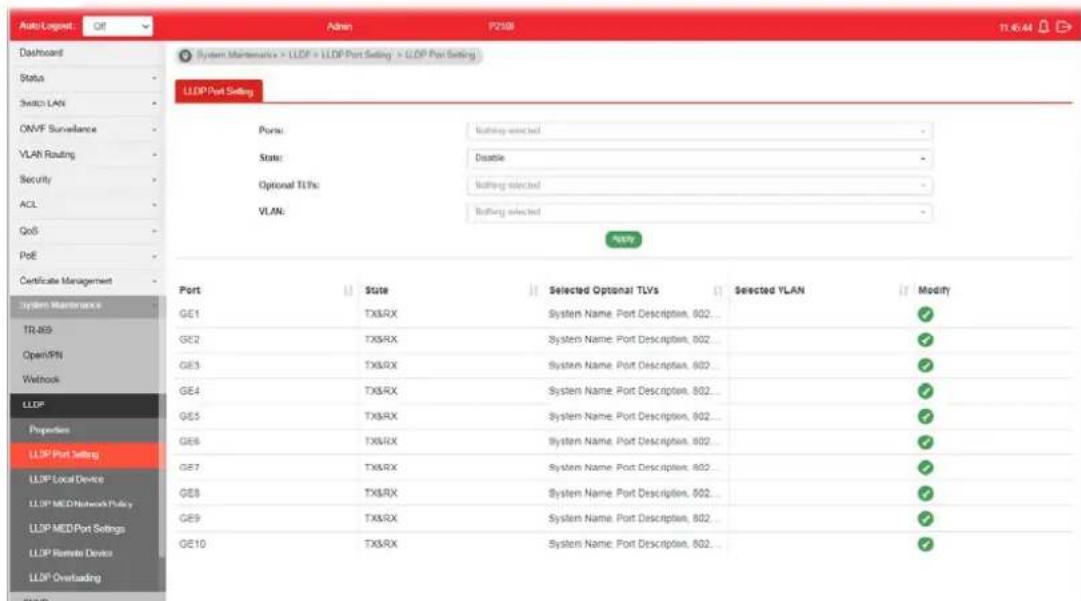Viewport: 1081px width, 601px height.
Task: Click modify icon for GE10
Action: 925,544
